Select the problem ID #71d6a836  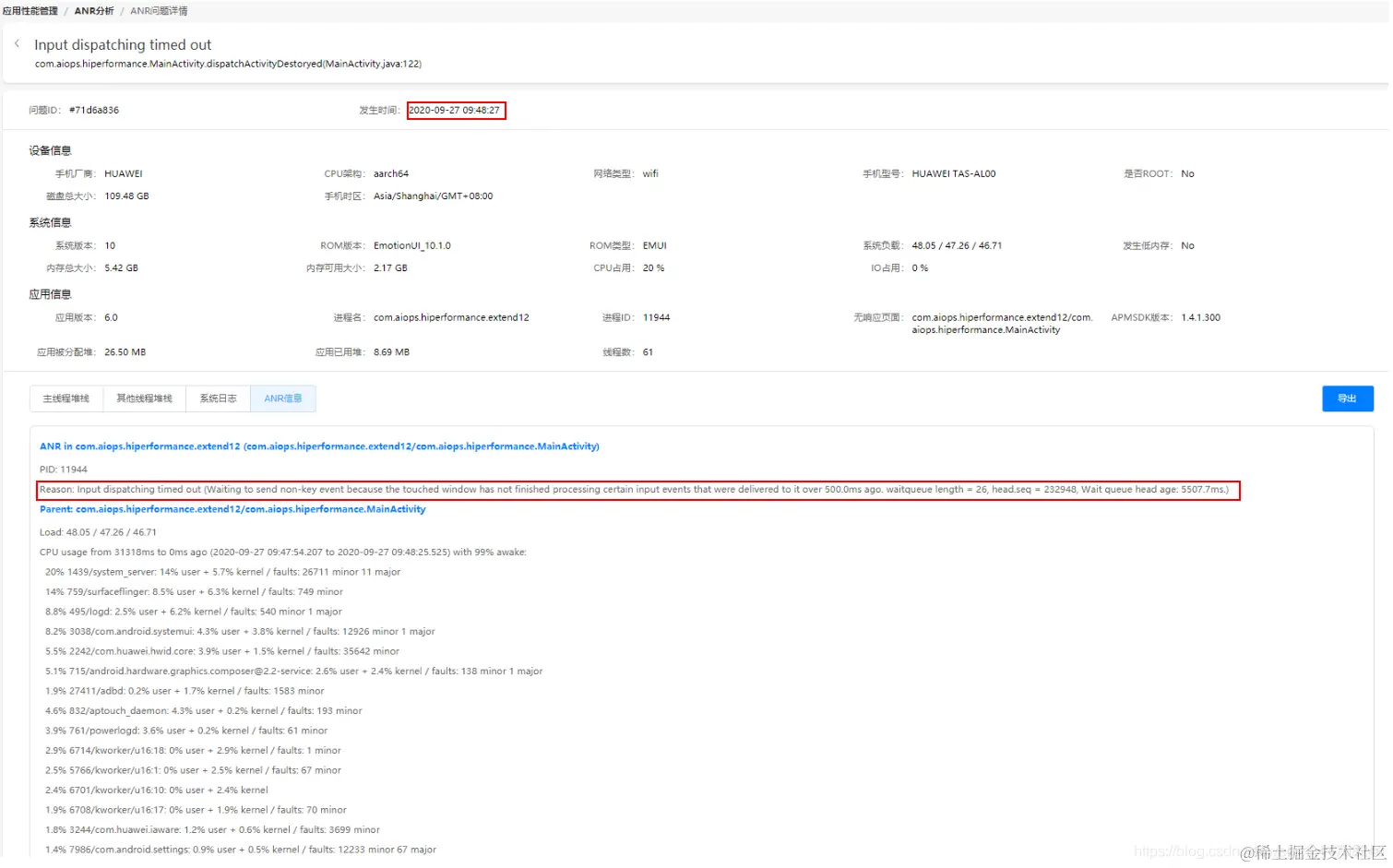pyautogui.click(x=94, y=110)
